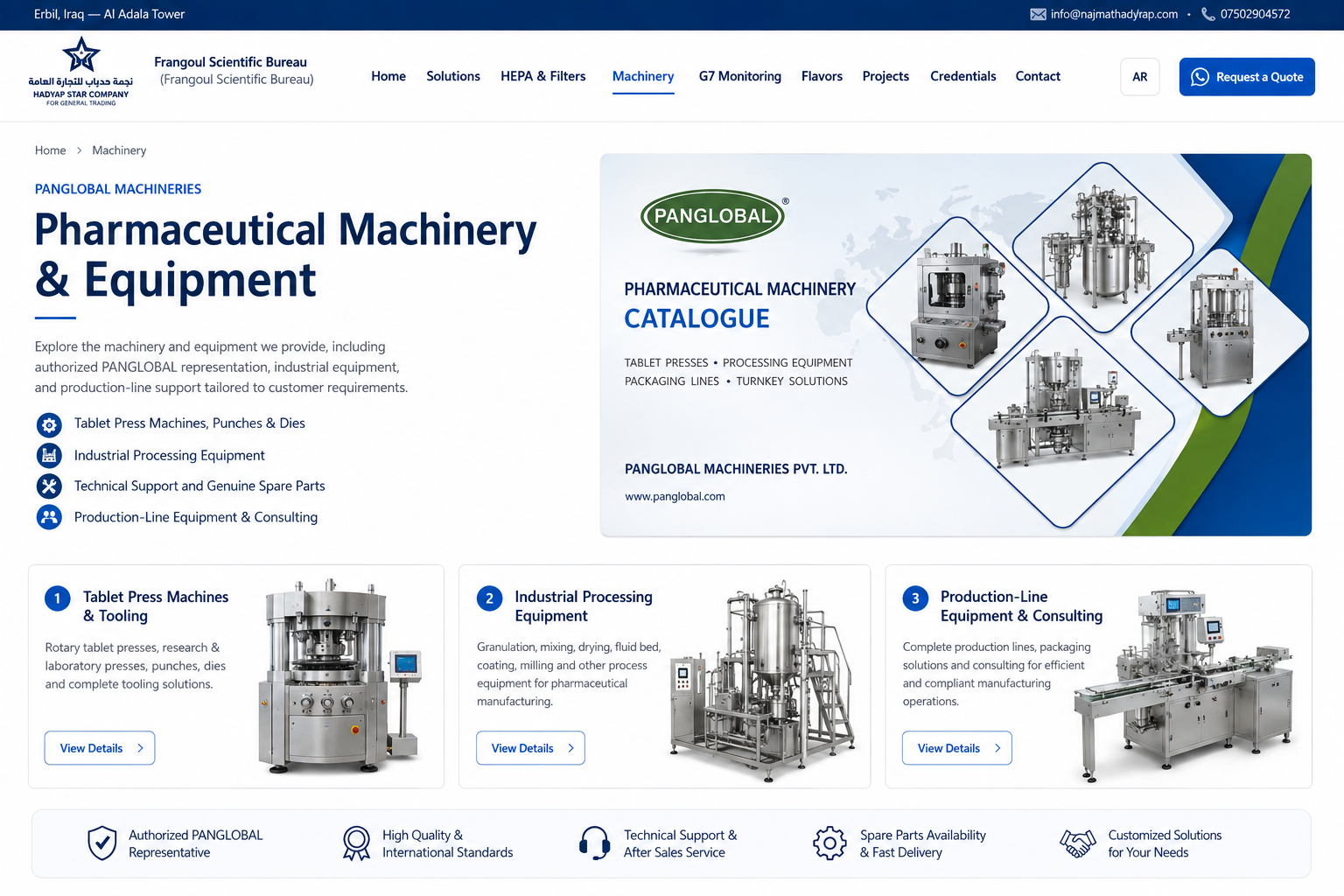1344x896 pixels.
Task: Click the Technical Support & After Sales Service text
Action: (681, 843)
